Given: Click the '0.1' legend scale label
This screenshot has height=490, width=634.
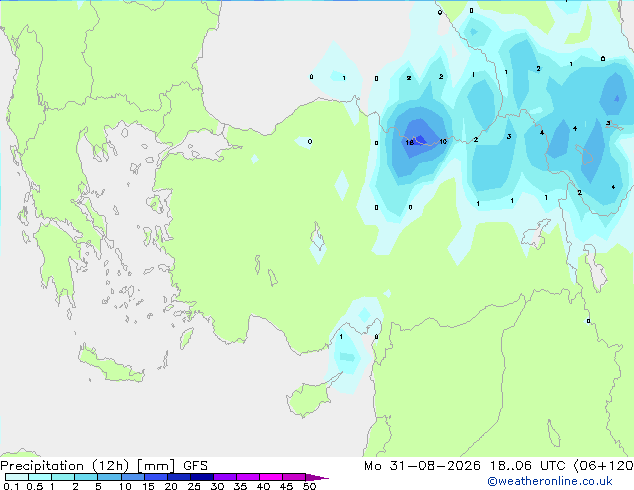Looking at the screenshot, I should click(x=11, y=486).
